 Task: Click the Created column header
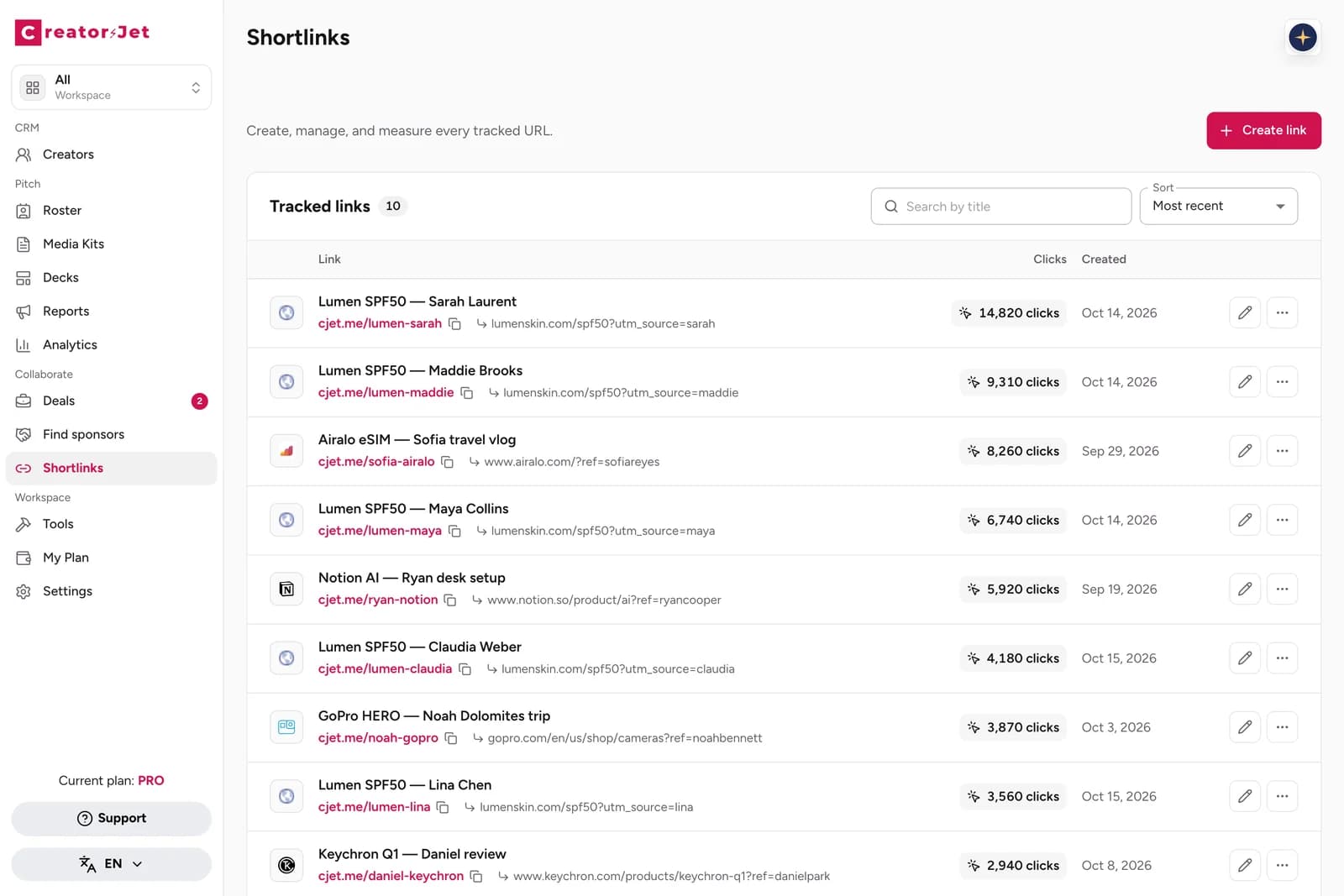(x=1104, y=259)
